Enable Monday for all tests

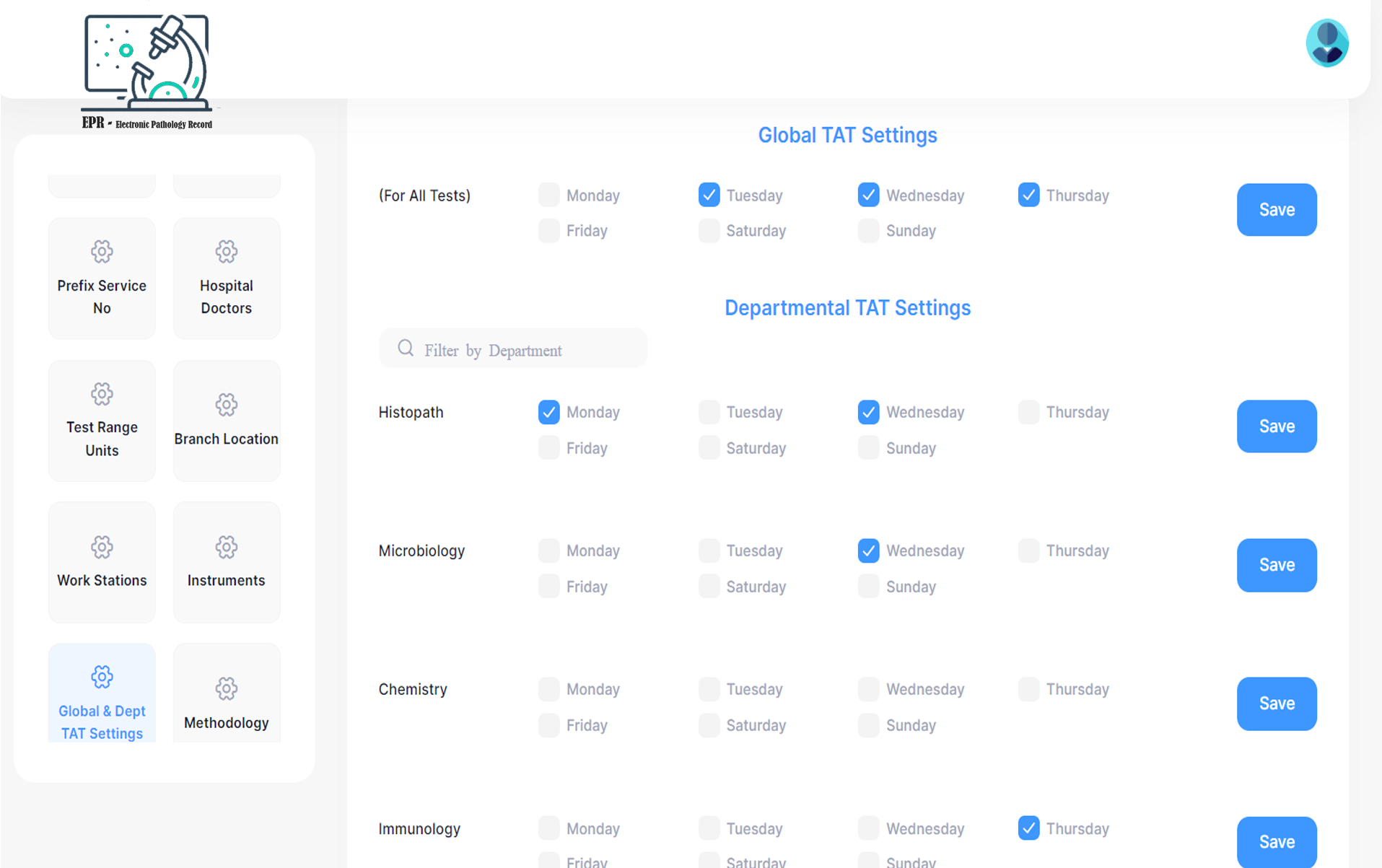pos(549,195)
